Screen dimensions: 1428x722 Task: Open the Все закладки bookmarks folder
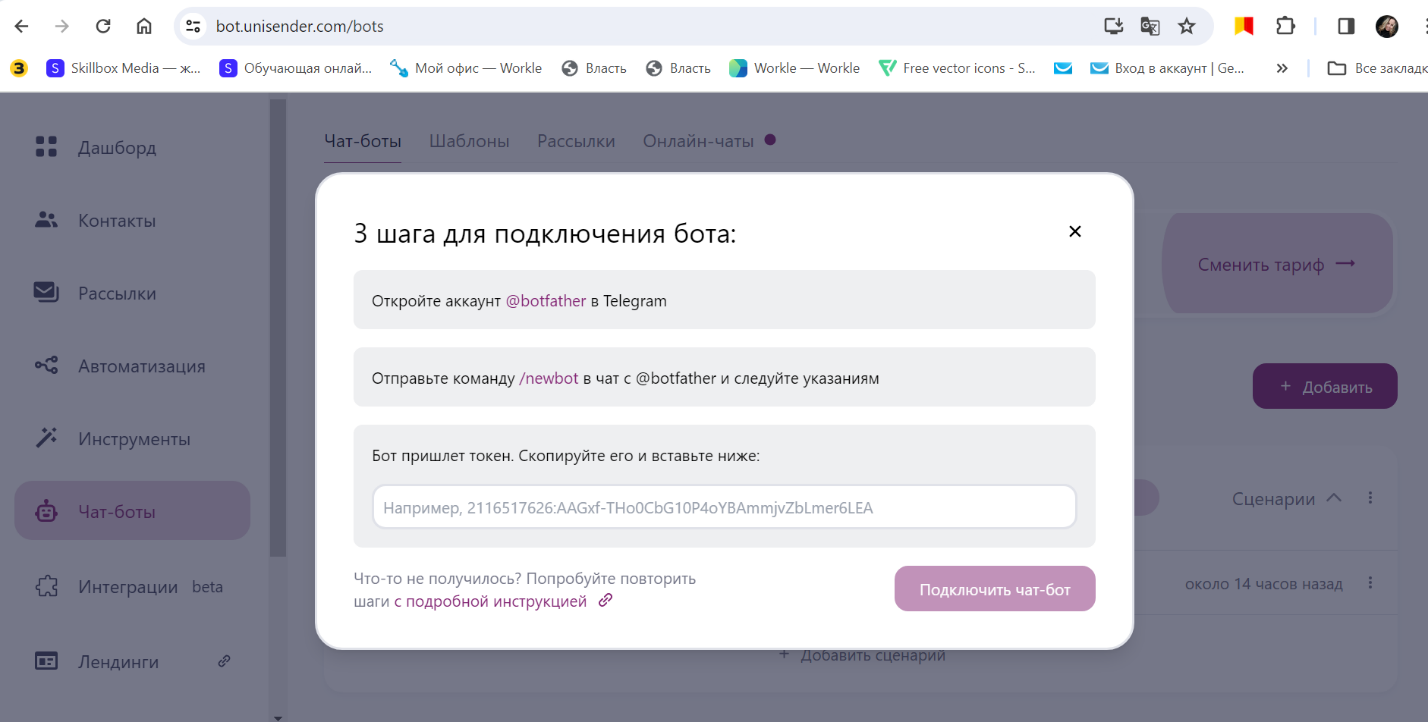click(x=1376, y=68)
